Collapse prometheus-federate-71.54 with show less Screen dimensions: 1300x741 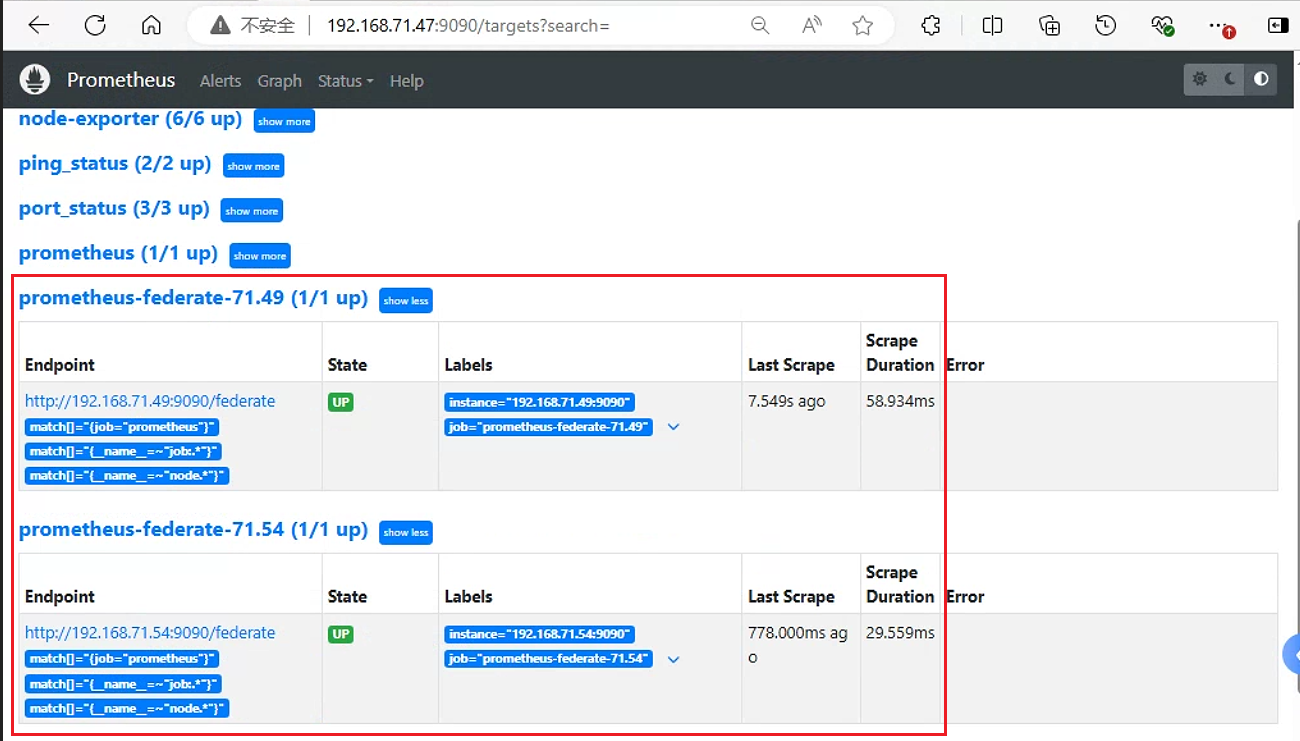tap(406, 532)
